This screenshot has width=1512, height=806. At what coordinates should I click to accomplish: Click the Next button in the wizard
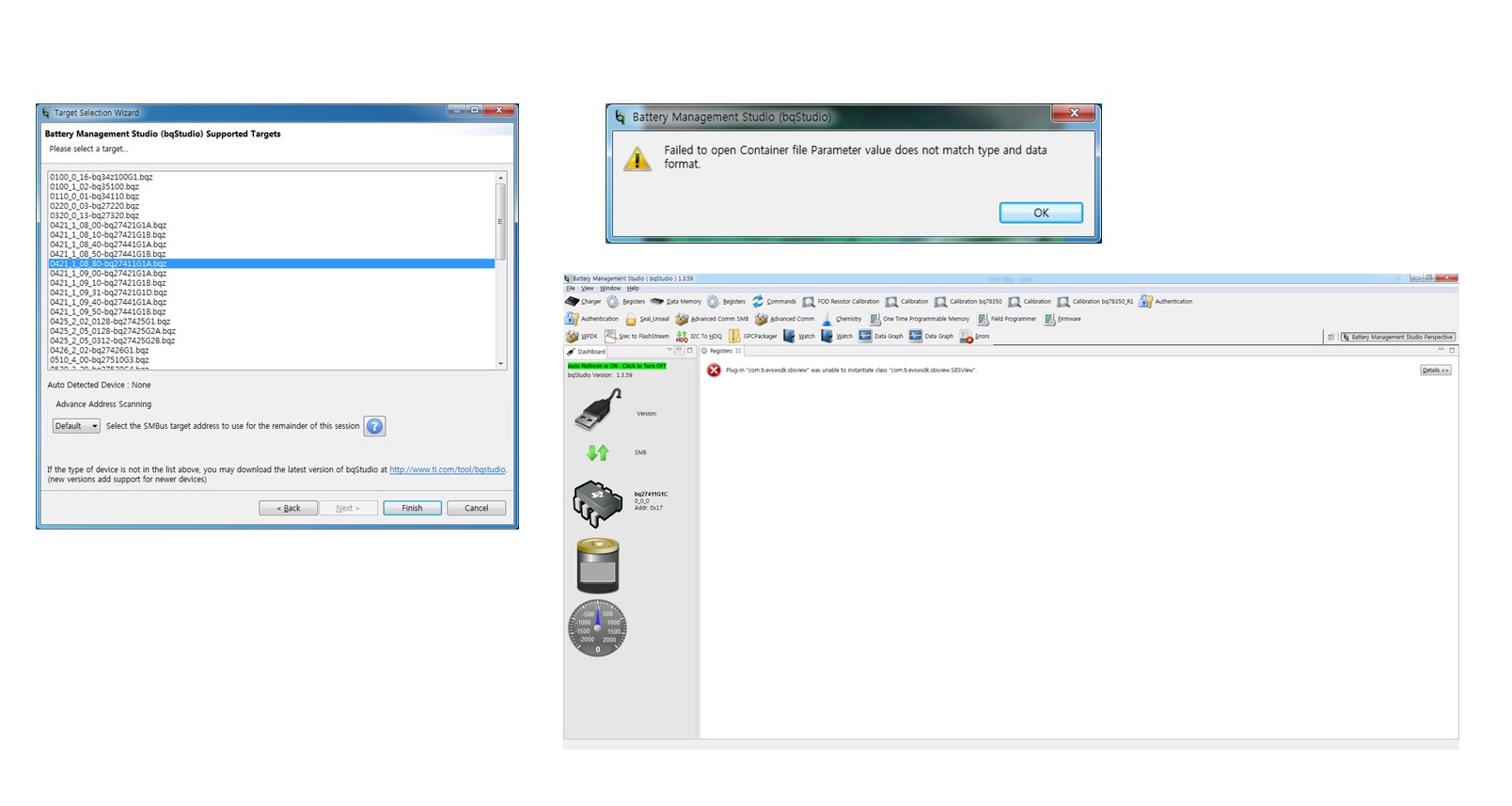pyautogui.click(x=348, y=508)
